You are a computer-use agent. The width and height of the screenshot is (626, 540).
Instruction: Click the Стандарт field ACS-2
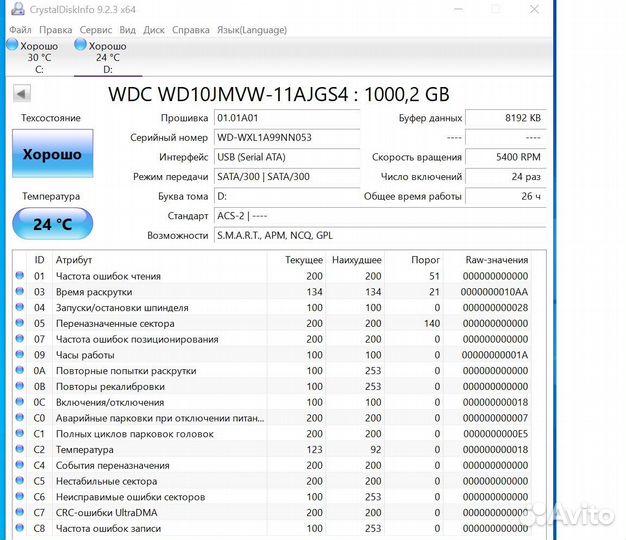[380, 216]
